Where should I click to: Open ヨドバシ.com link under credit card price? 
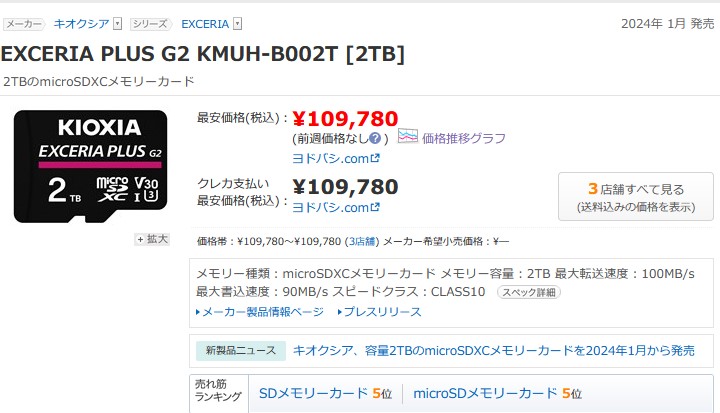click(336, 208)
